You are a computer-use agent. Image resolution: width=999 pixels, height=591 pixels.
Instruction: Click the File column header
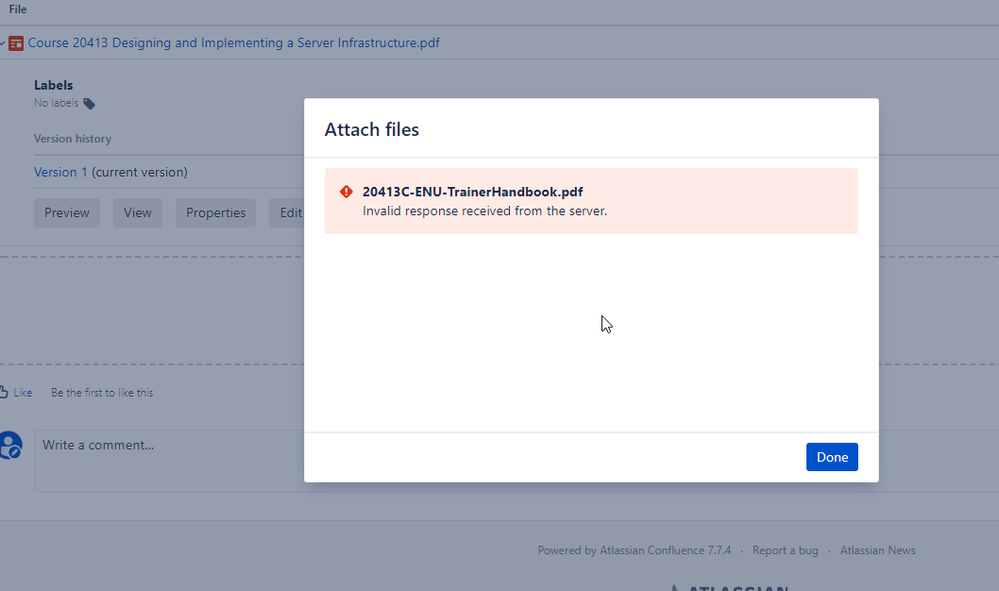18,9
